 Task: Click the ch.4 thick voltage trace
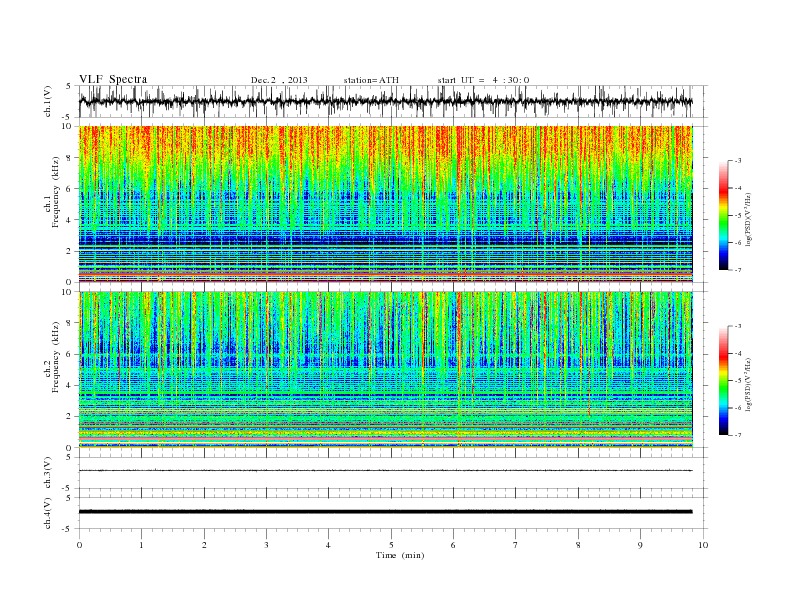pyautogui.click(x=385, y=512)
